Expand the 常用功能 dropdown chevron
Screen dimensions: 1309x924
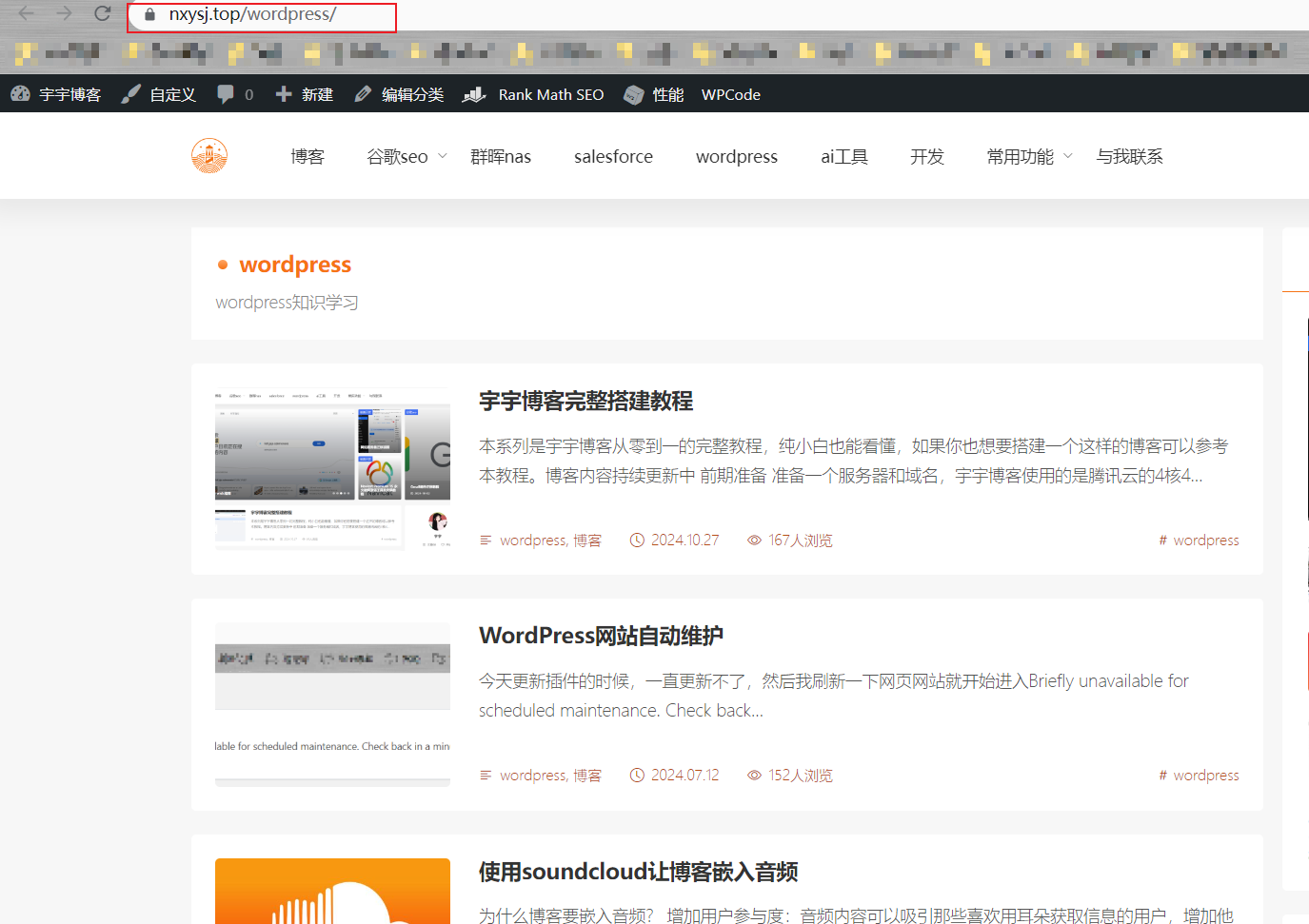1068,156
